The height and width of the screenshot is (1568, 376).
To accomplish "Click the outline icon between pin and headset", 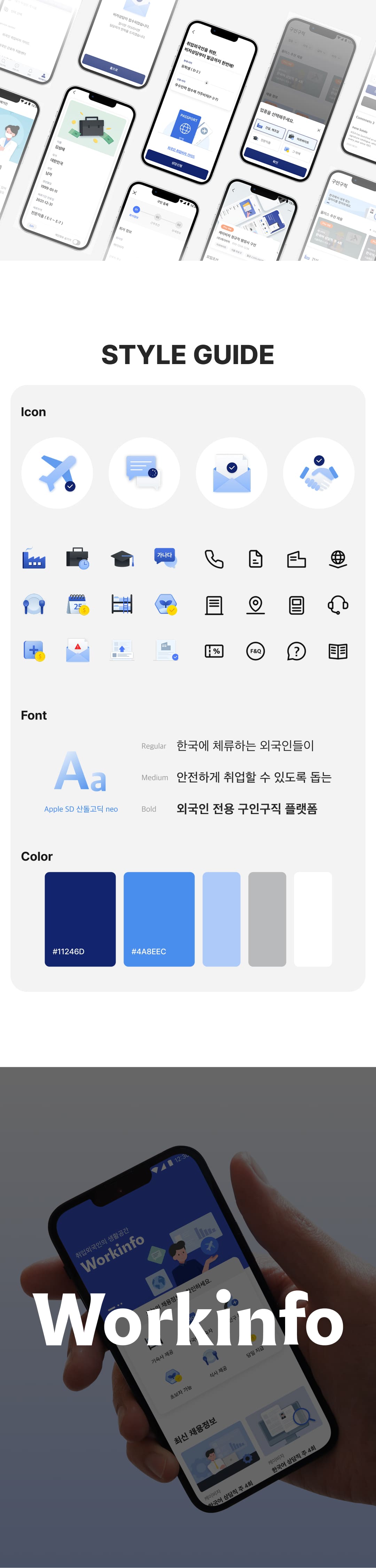I will pyautogui.click(x=297, y=605).
